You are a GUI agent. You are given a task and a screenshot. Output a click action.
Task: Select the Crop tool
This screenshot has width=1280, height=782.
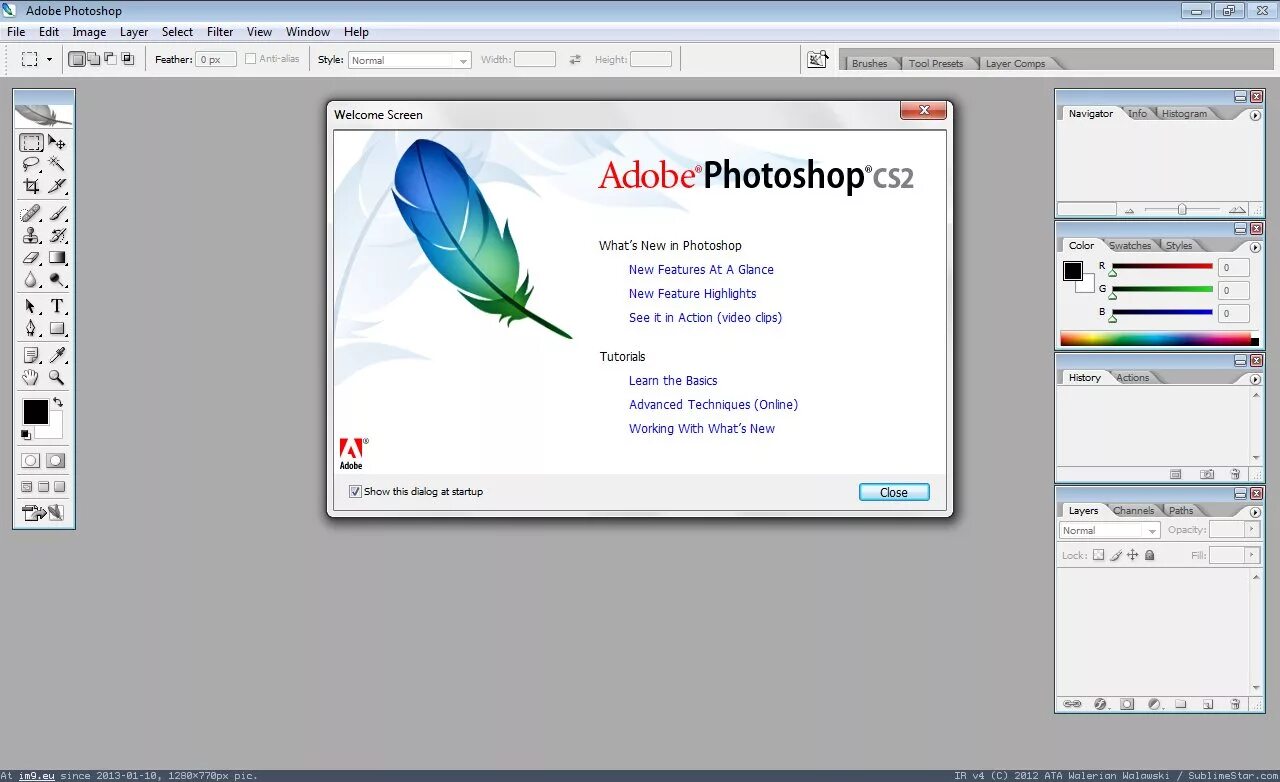[x=31, y=186]
